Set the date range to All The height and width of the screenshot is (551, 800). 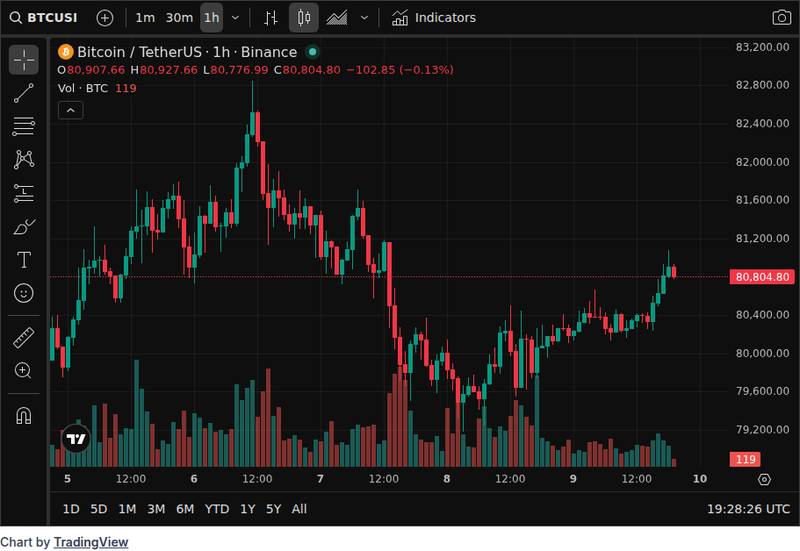299,509
